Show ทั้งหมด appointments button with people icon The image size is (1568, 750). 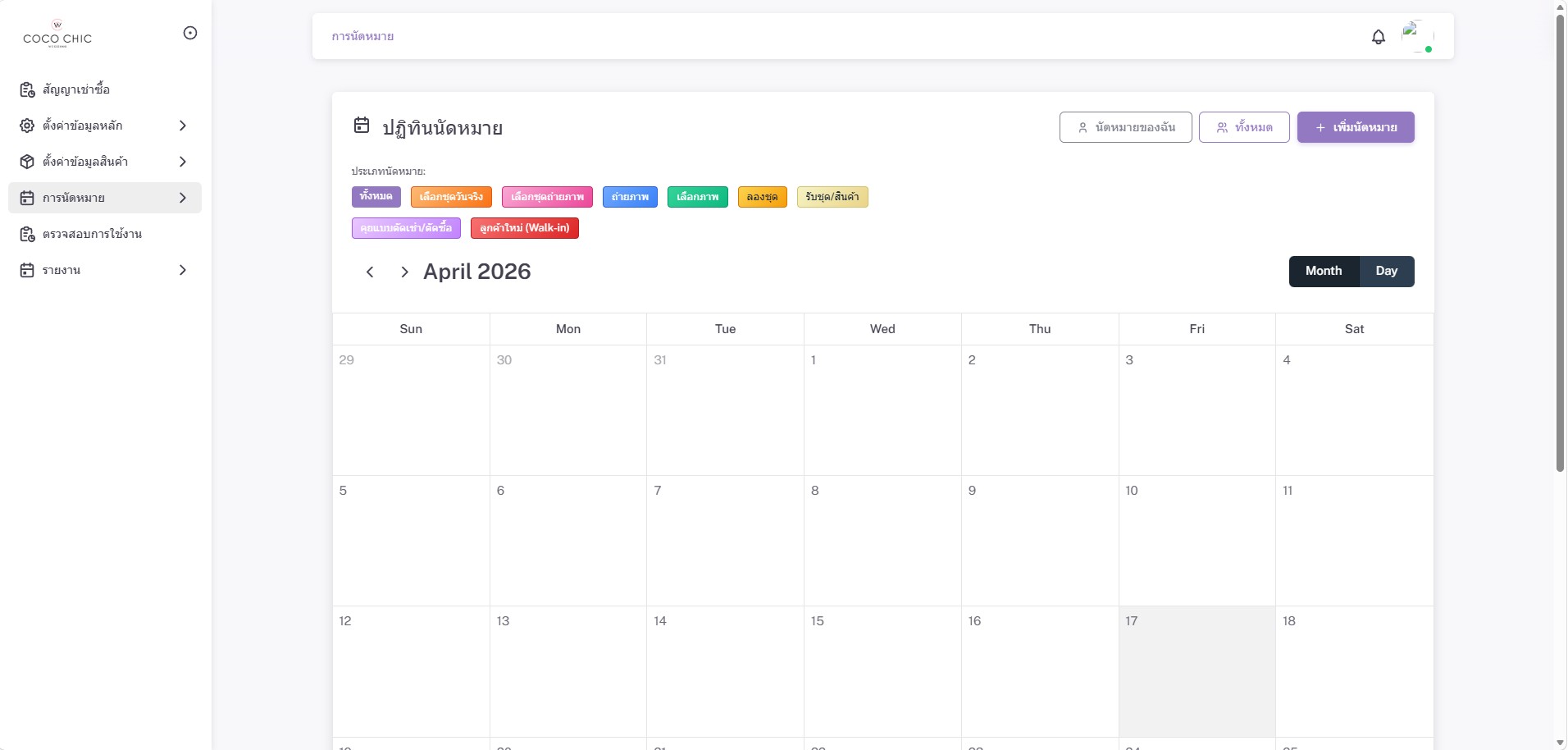click(1244, 127)
